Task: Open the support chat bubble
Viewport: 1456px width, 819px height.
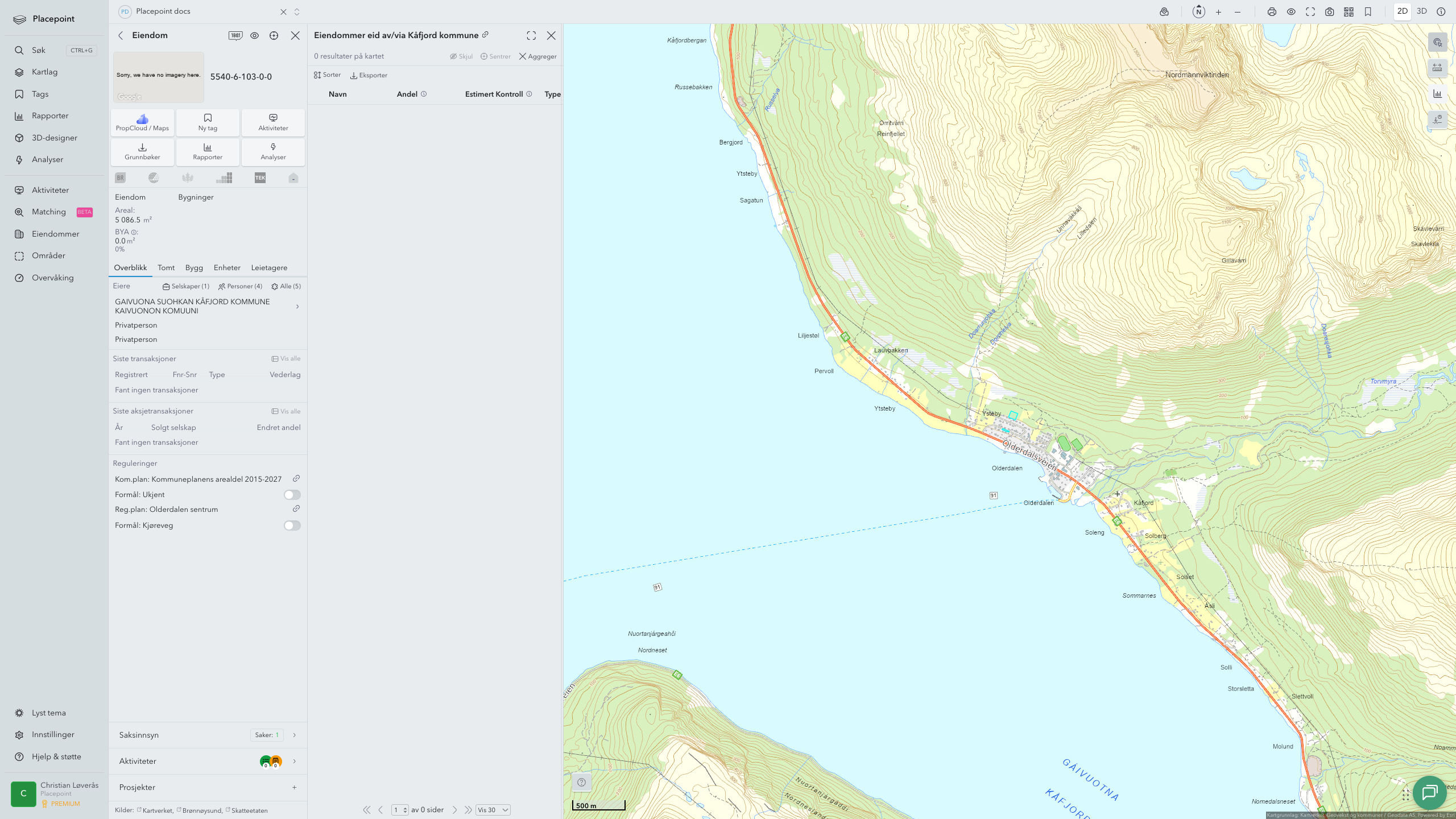Action: (1429, 792)
